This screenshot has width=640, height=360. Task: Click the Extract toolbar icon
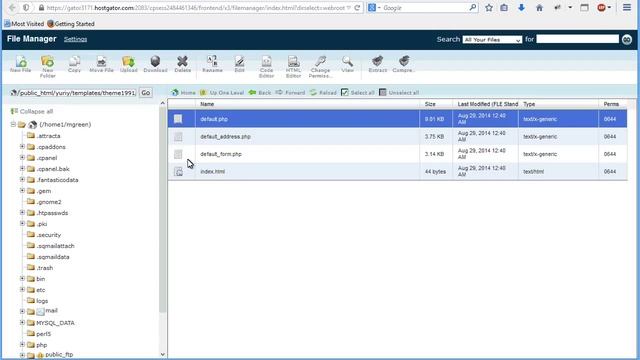coord(378,64)
